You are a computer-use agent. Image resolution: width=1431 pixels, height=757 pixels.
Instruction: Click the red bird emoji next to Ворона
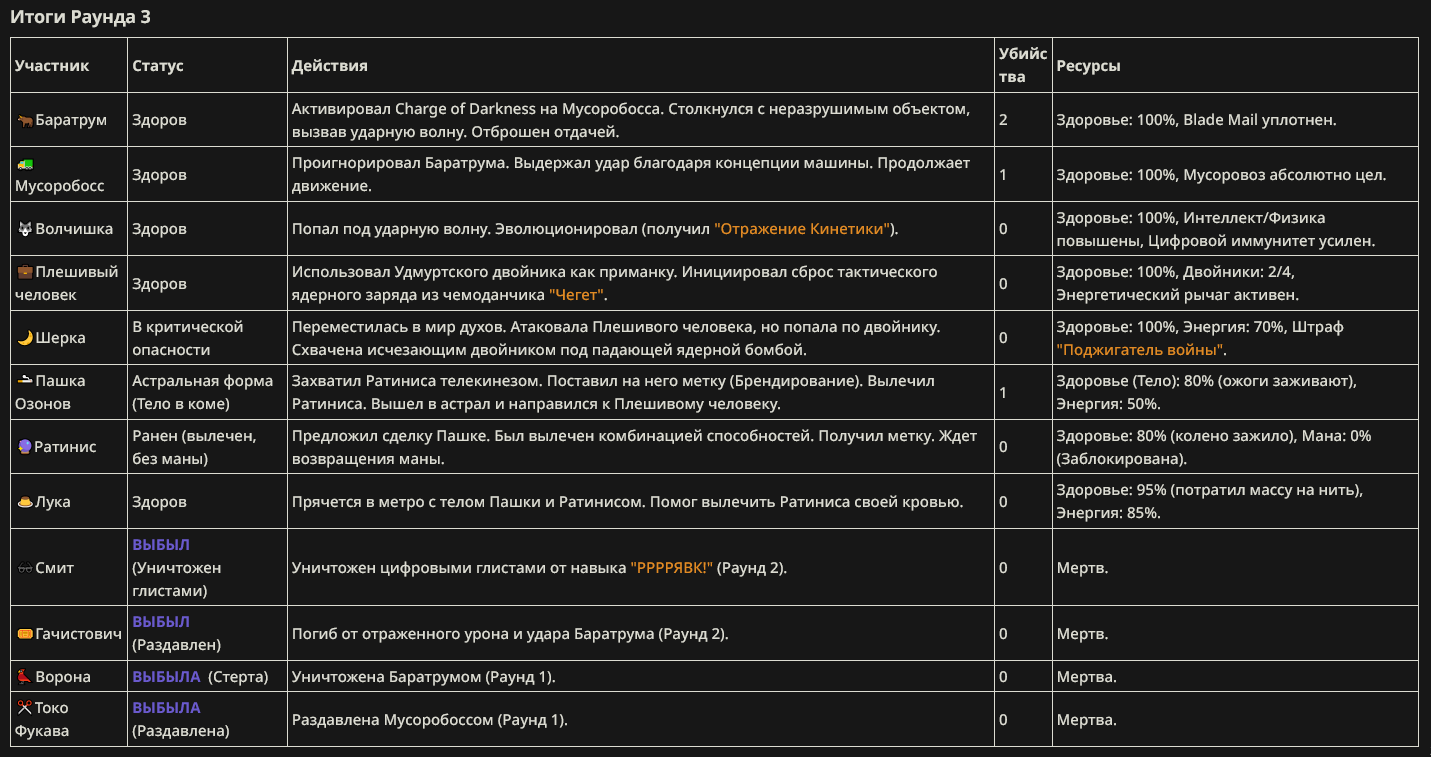[25, 677]
